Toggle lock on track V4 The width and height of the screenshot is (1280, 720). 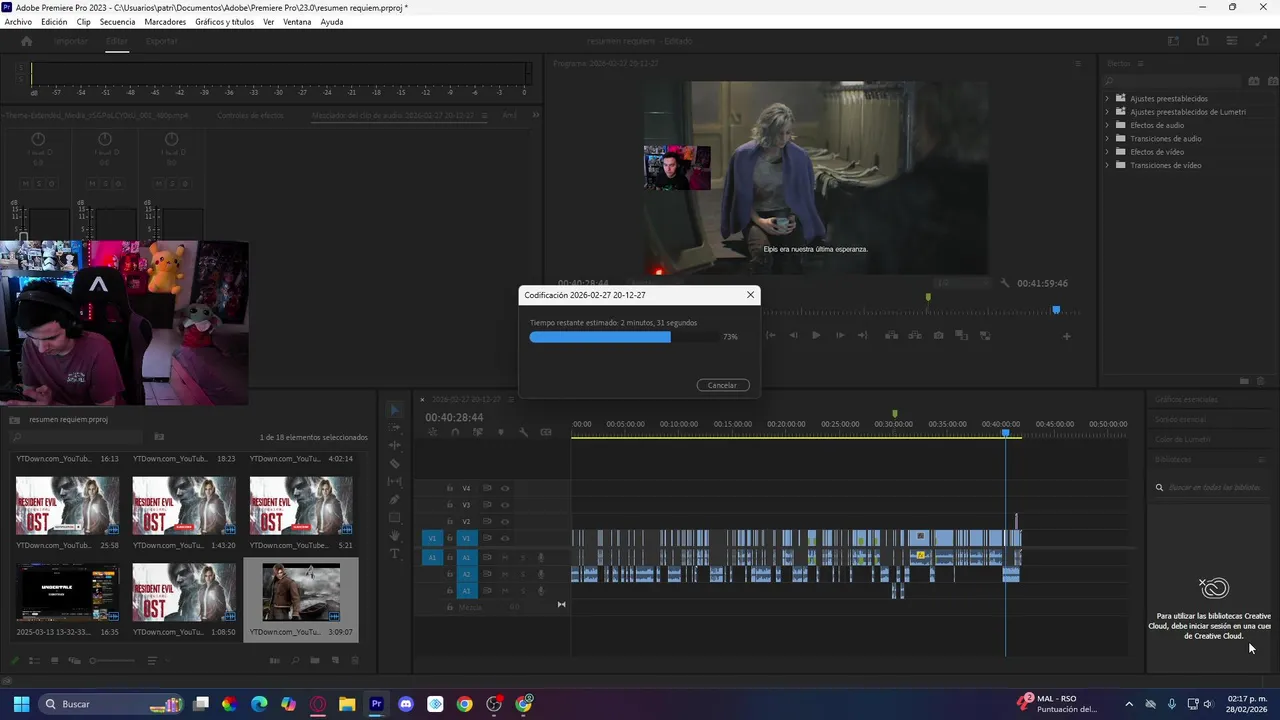pos(450,488)
